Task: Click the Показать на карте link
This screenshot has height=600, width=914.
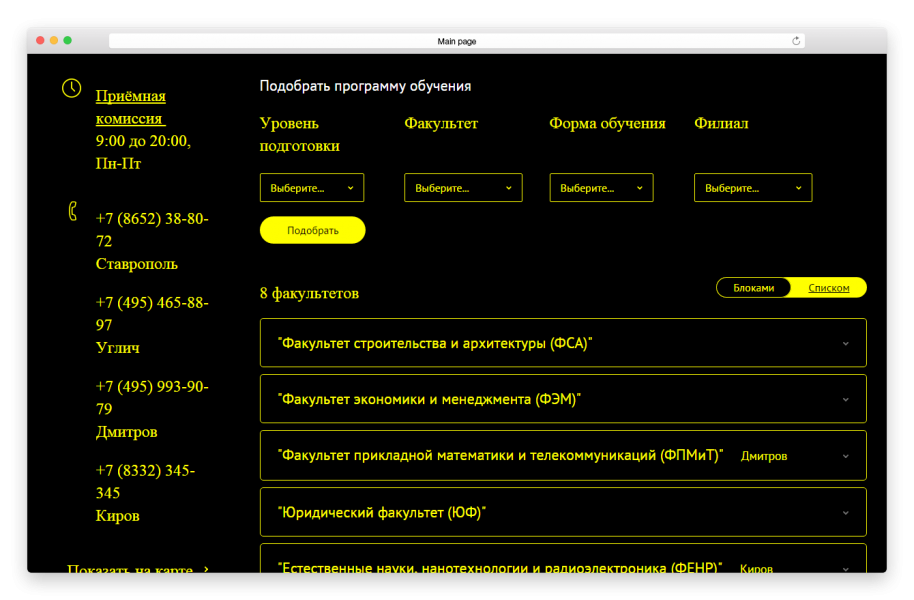Action: coord(130,569)
